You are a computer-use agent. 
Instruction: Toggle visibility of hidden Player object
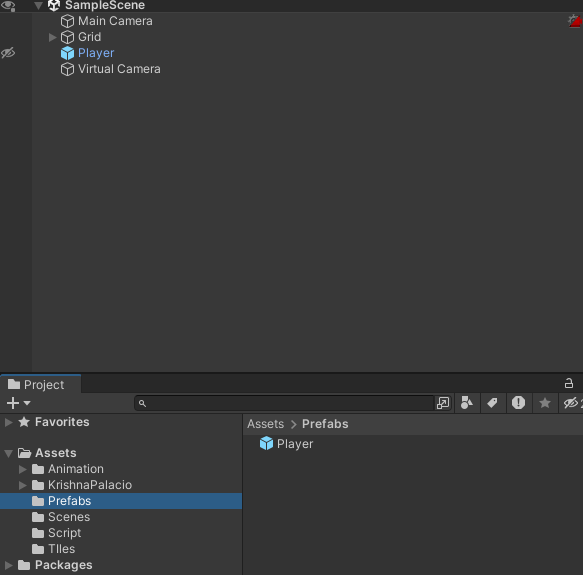[x=8, y=53]
